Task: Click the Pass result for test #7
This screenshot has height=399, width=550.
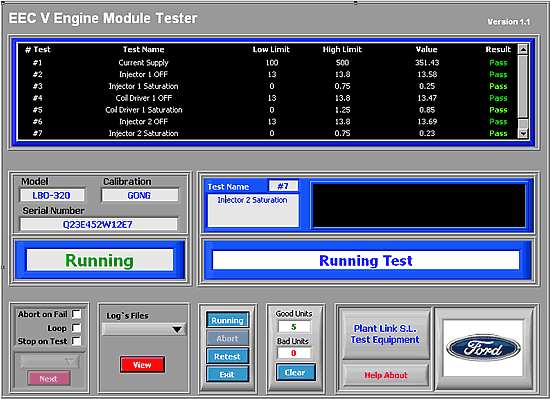Action: [498, 134]
